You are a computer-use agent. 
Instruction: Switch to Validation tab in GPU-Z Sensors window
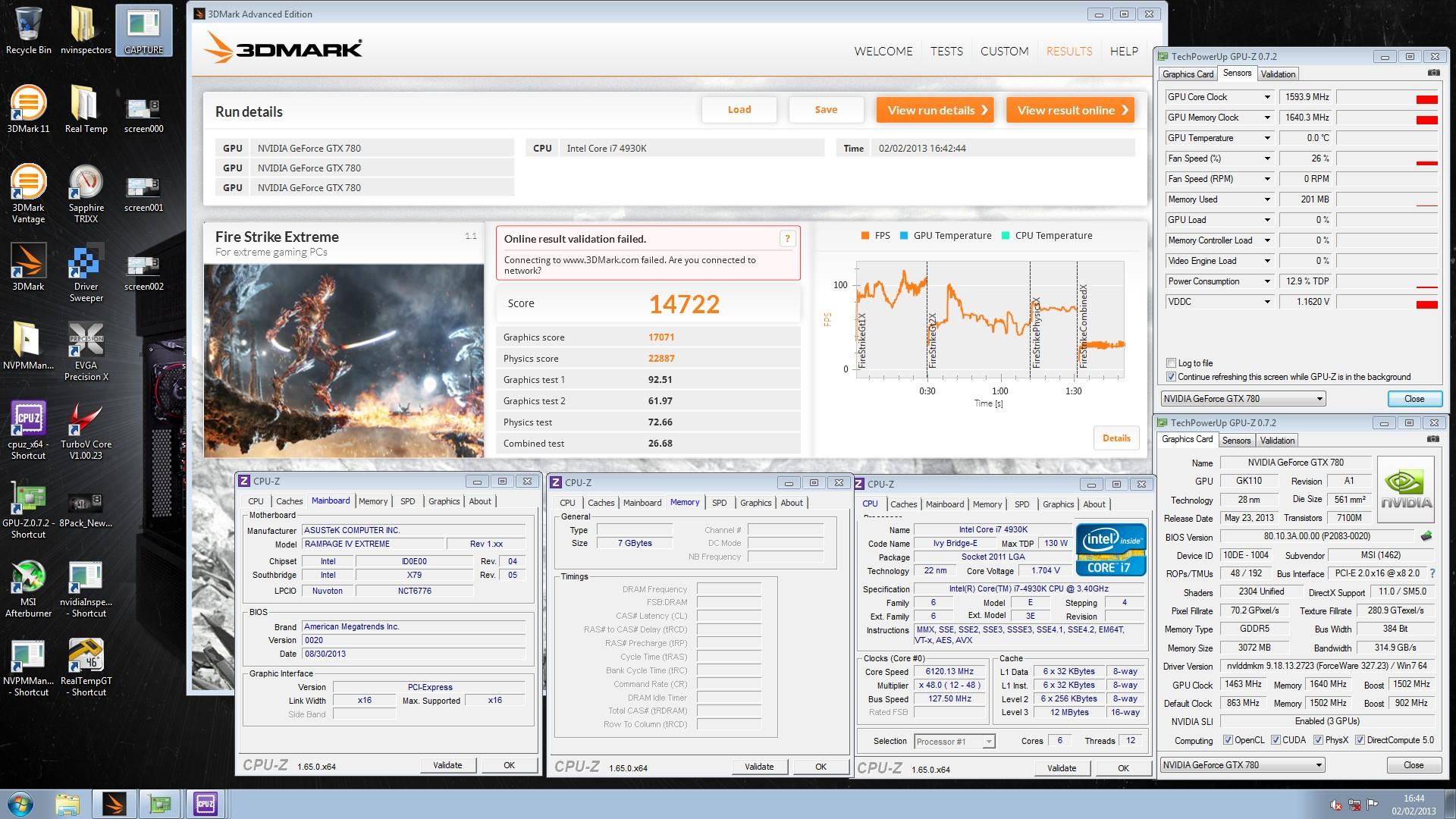(x=1278, y=74)
